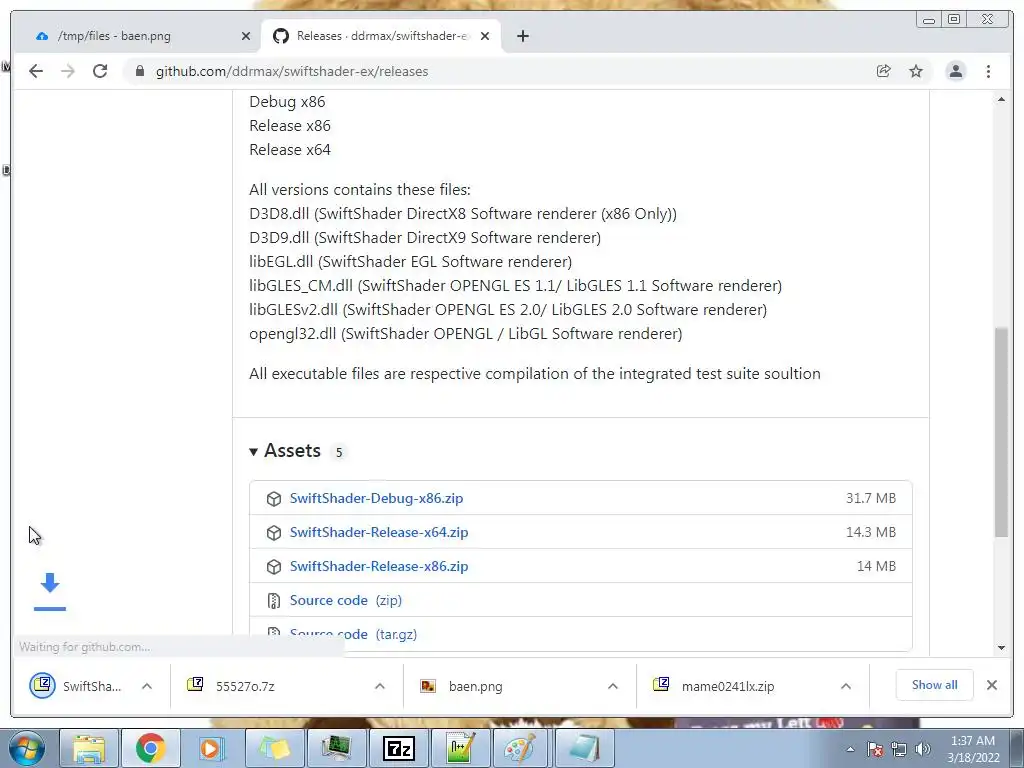
Task: Download SwiftShader-Release-x86.zip
Action: [379, 566]
